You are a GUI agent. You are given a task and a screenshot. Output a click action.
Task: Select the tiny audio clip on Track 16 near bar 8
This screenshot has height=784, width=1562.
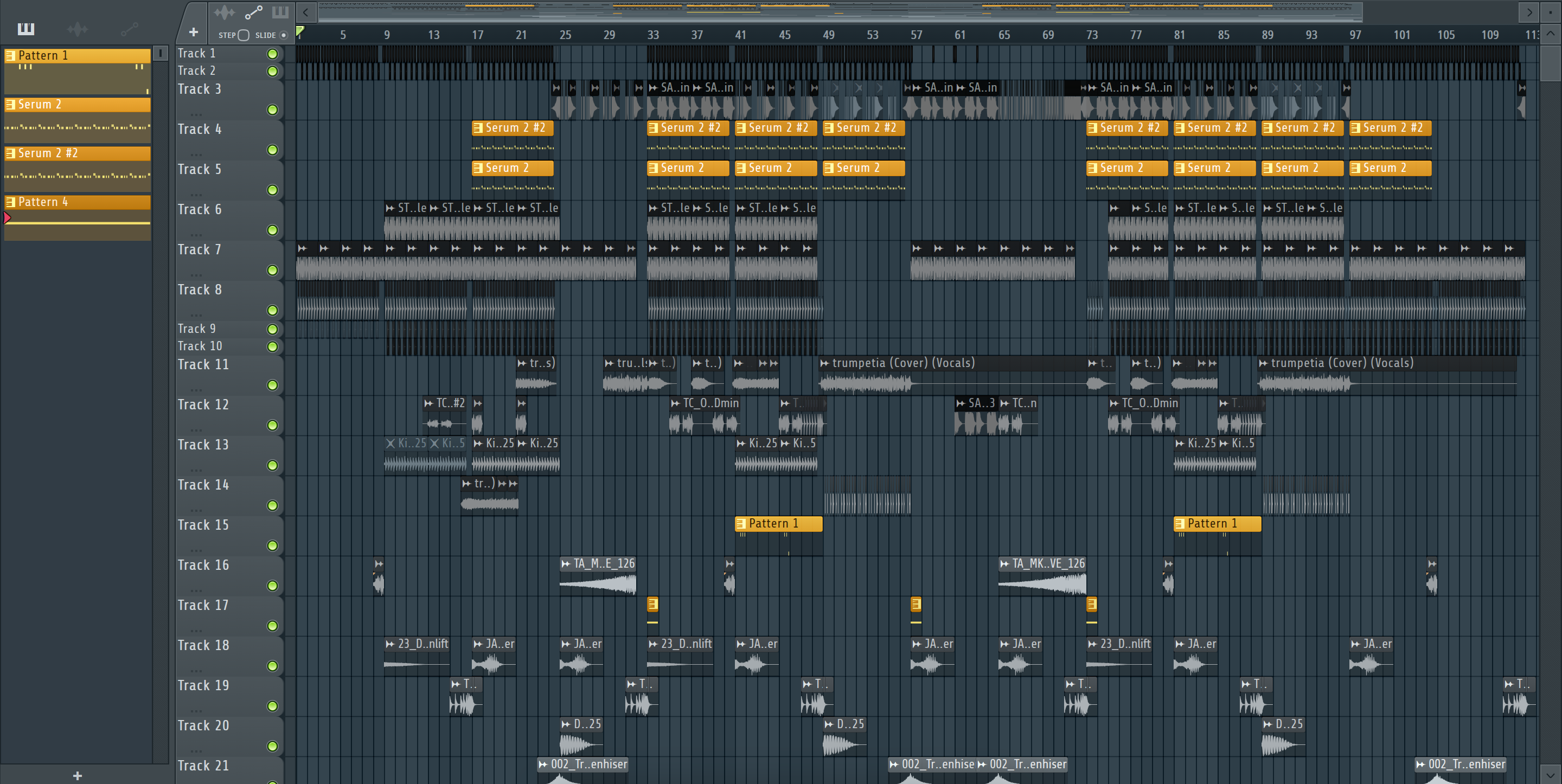(379, 576)
